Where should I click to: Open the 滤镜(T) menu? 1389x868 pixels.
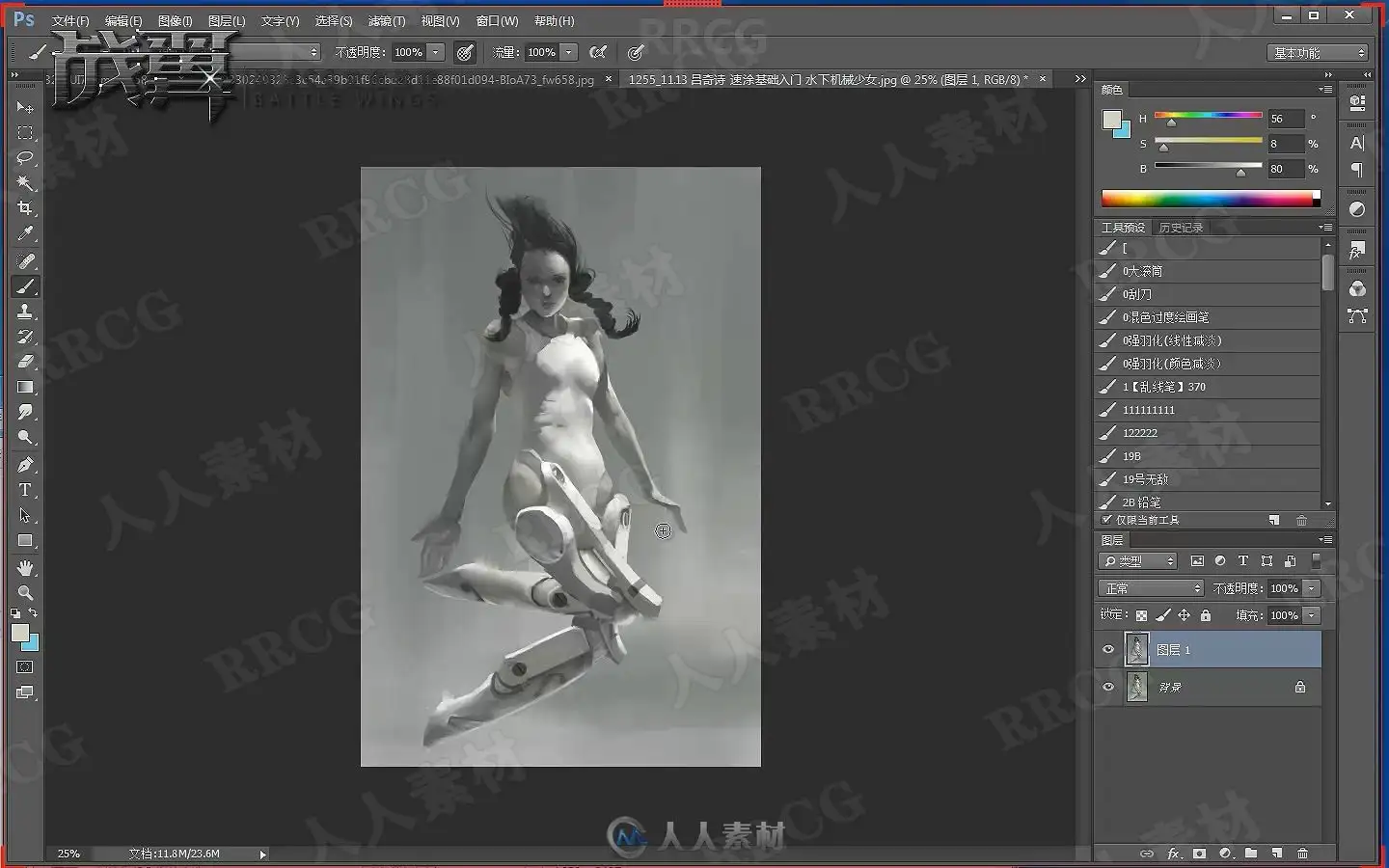[387, 20]
